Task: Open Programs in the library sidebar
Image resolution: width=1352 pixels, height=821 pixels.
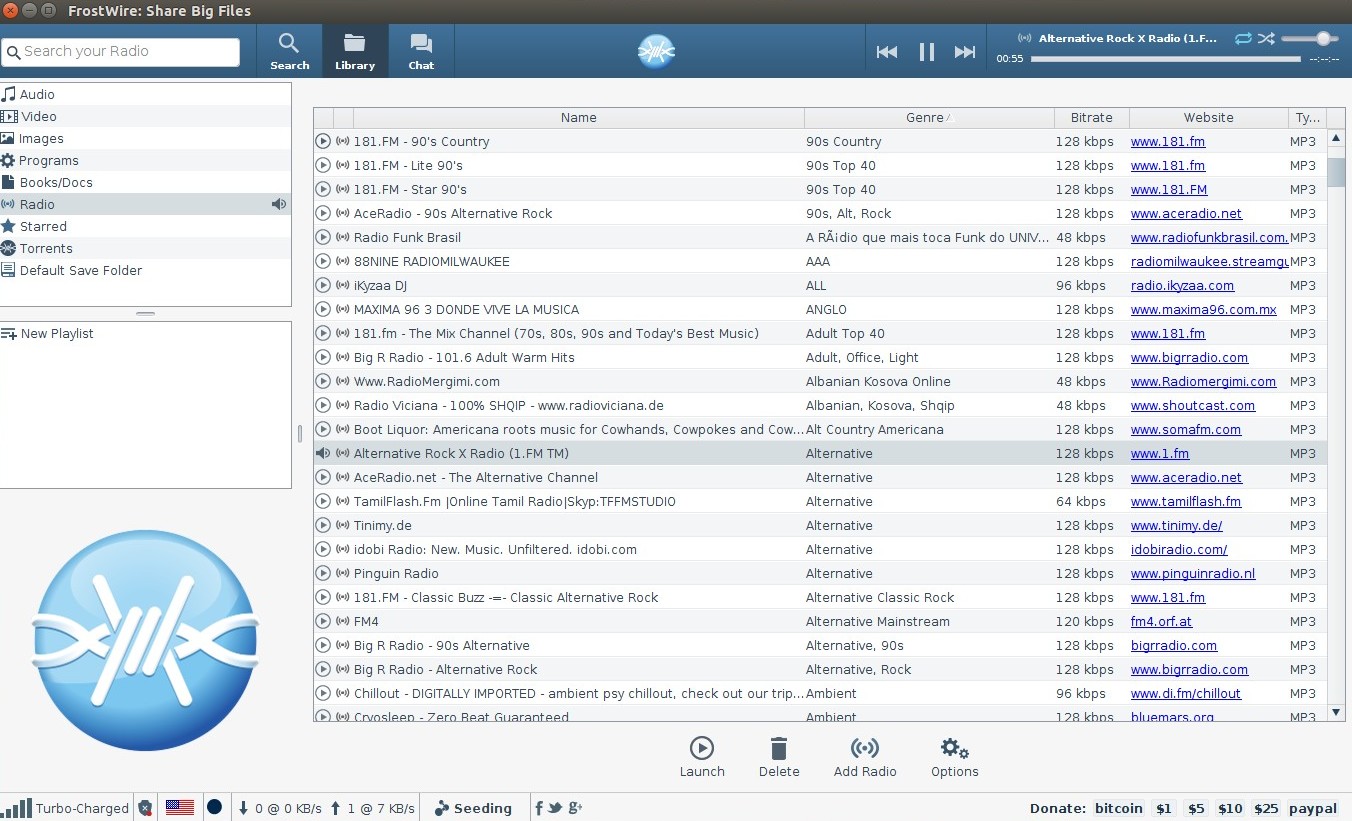Action: 145,160
